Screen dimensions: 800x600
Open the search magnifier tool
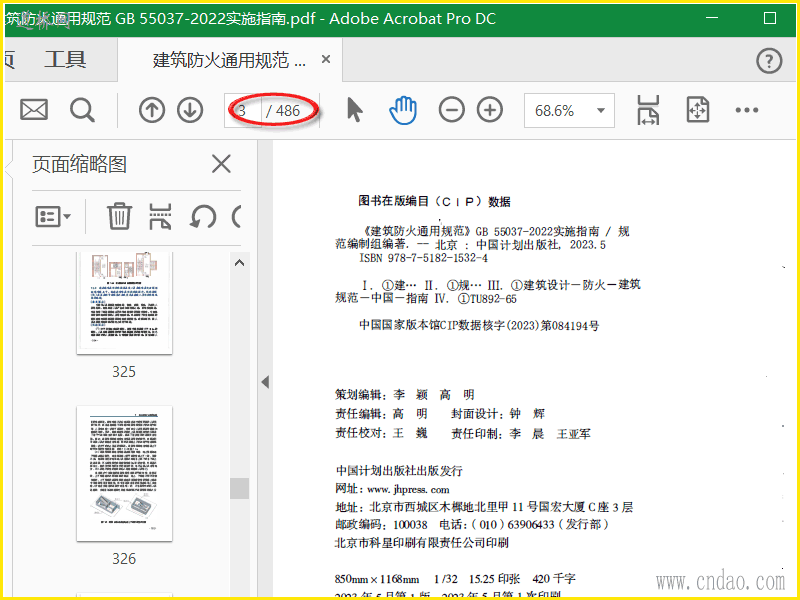tap(82, 110)
